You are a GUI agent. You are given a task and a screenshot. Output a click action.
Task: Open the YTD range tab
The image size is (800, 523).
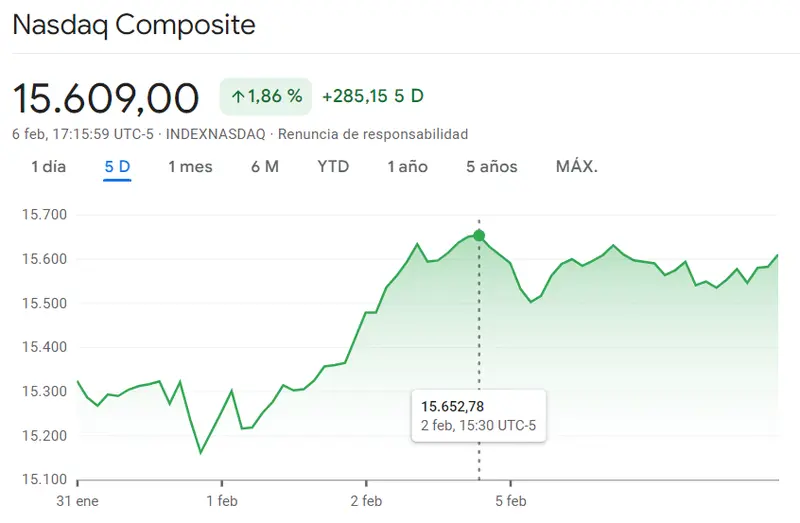tap(333, 167)
